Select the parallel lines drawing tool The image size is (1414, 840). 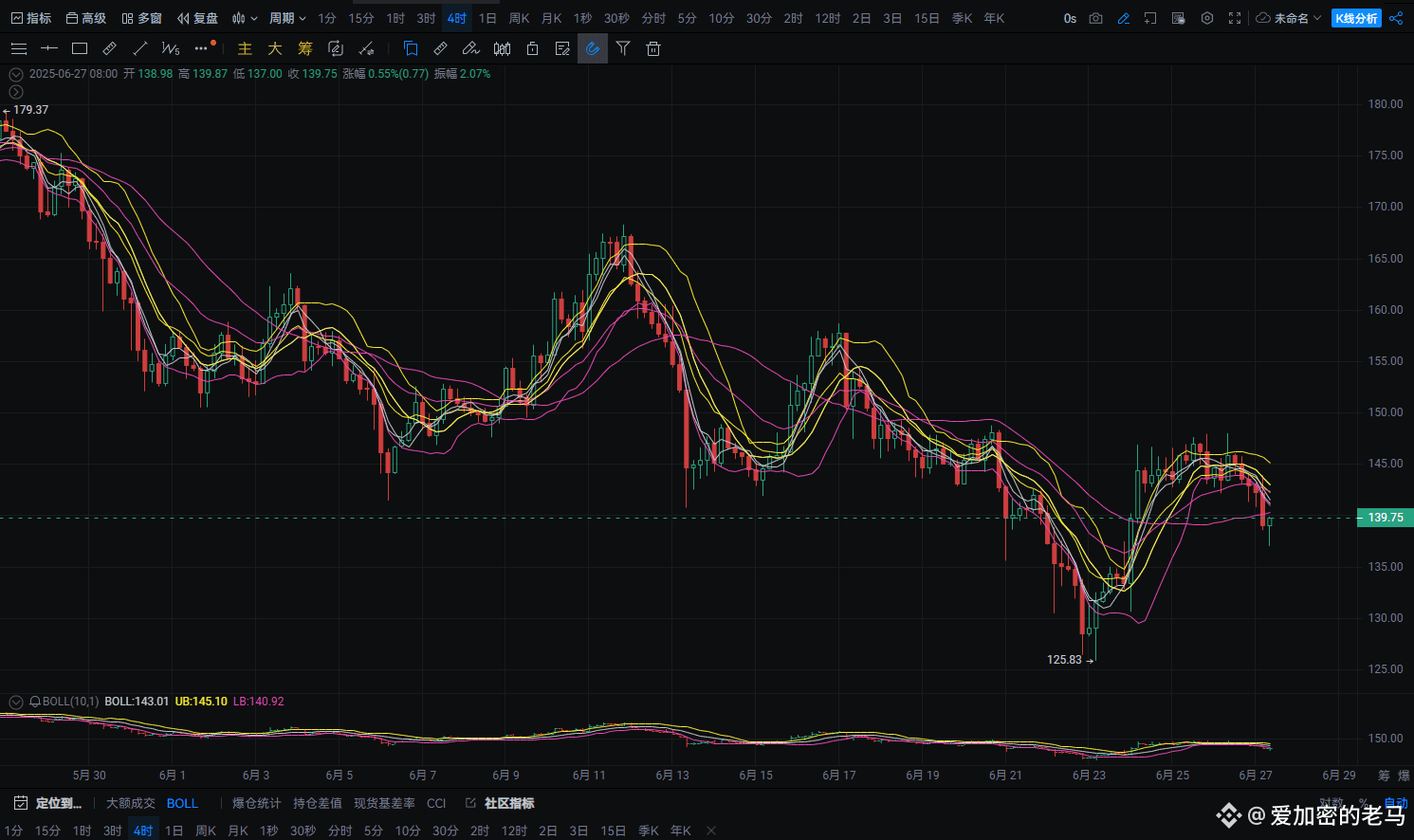pyautogui.click(x=19, y=48)
